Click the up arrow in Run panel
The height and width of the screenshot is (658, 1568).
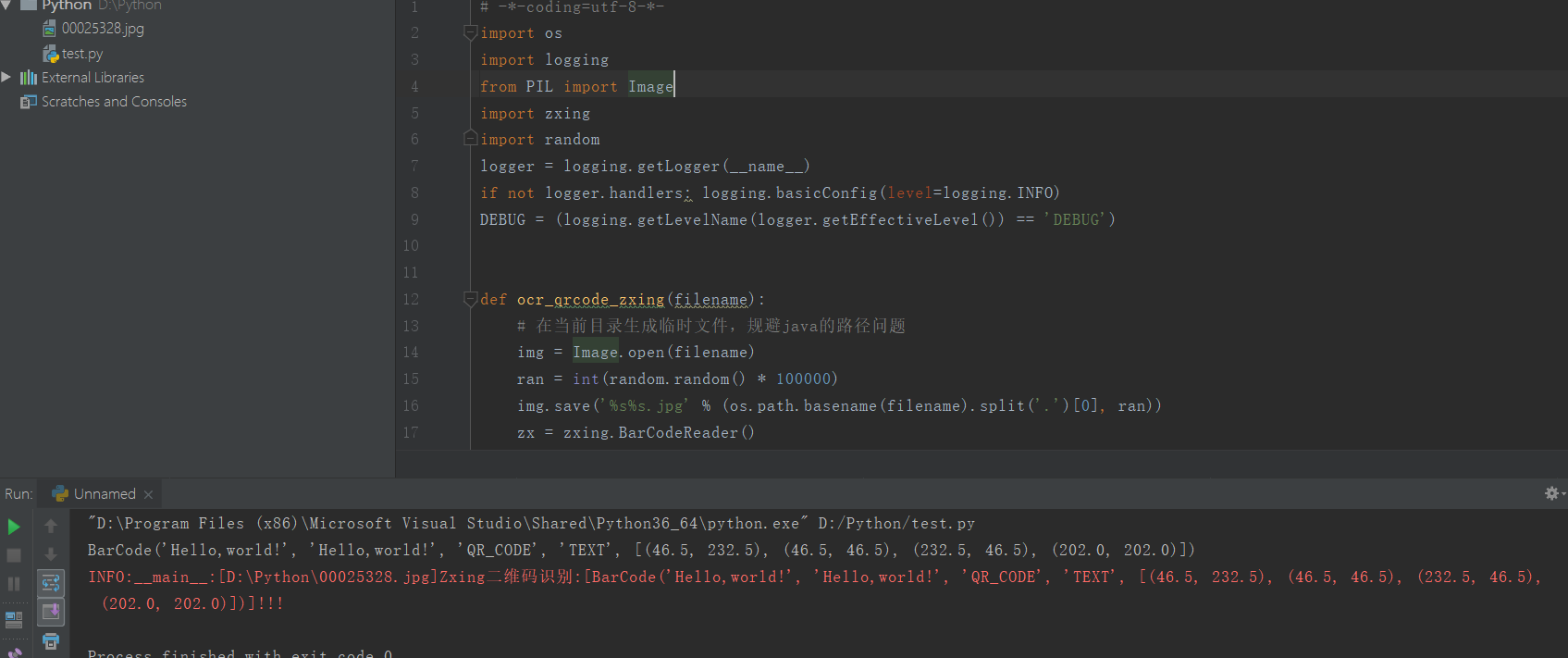tap(51, 526)
